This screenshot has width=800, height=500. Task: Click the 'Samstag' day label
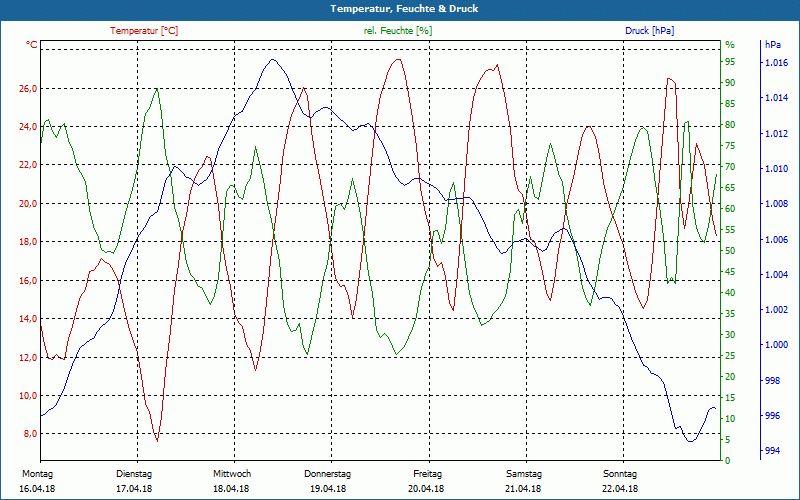(x=523, y=474)
